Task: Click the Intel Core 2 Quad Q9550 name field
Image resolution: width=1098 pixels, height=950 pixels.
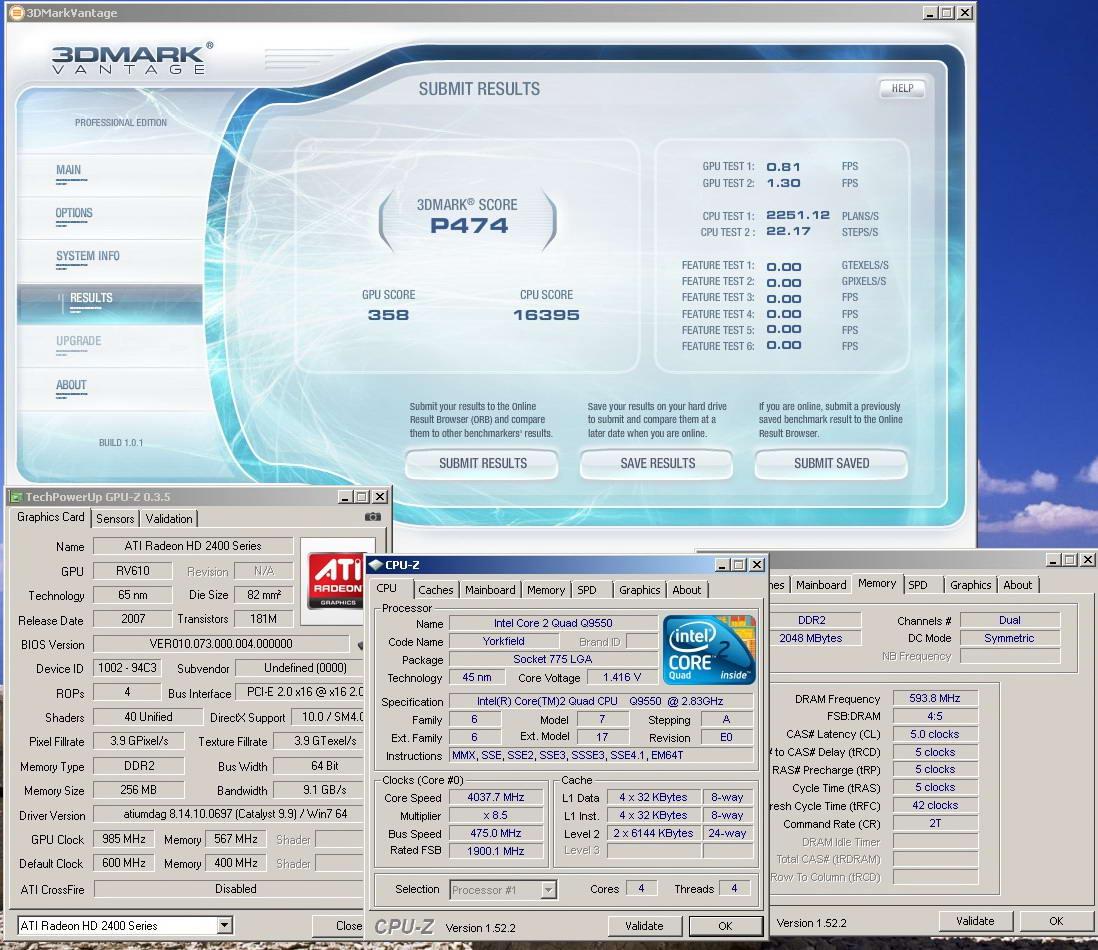Action: tap(553, 623)
